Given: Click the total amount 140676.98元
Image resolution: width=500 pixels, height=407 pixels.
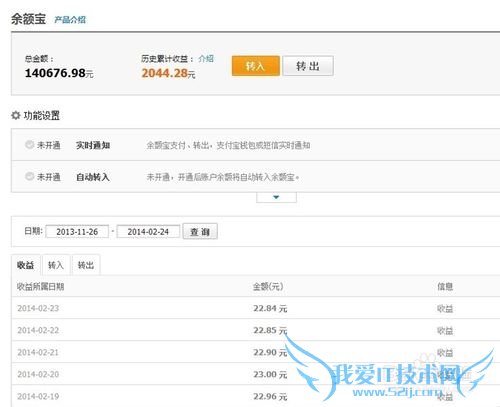Looking at the screenshot, I should (x=59, y=73).
